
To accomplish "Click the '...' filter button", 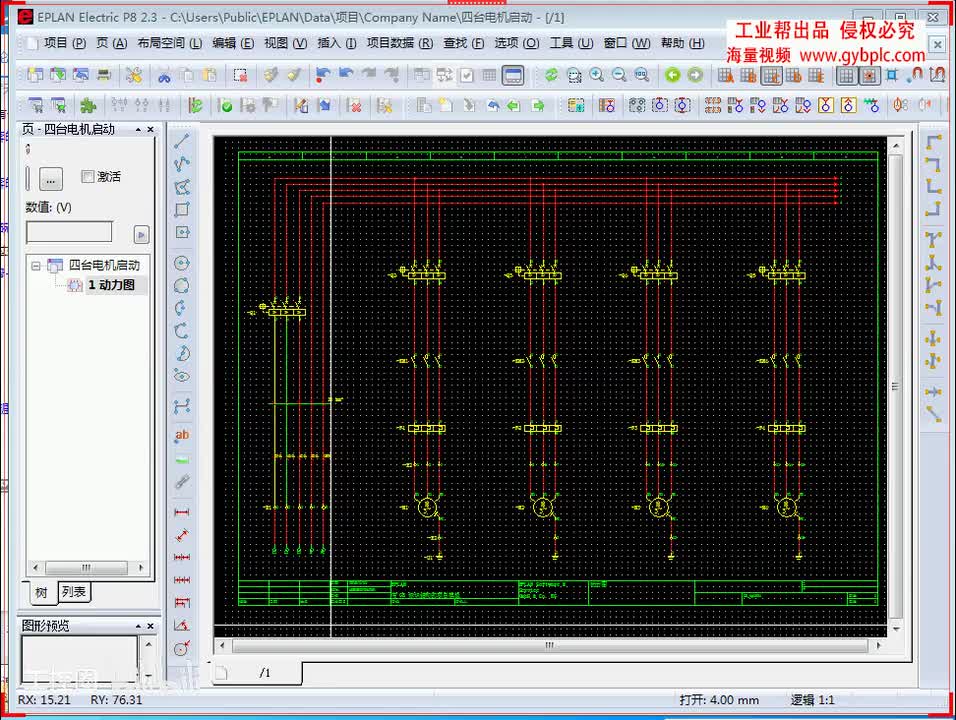I will [51, 179].
